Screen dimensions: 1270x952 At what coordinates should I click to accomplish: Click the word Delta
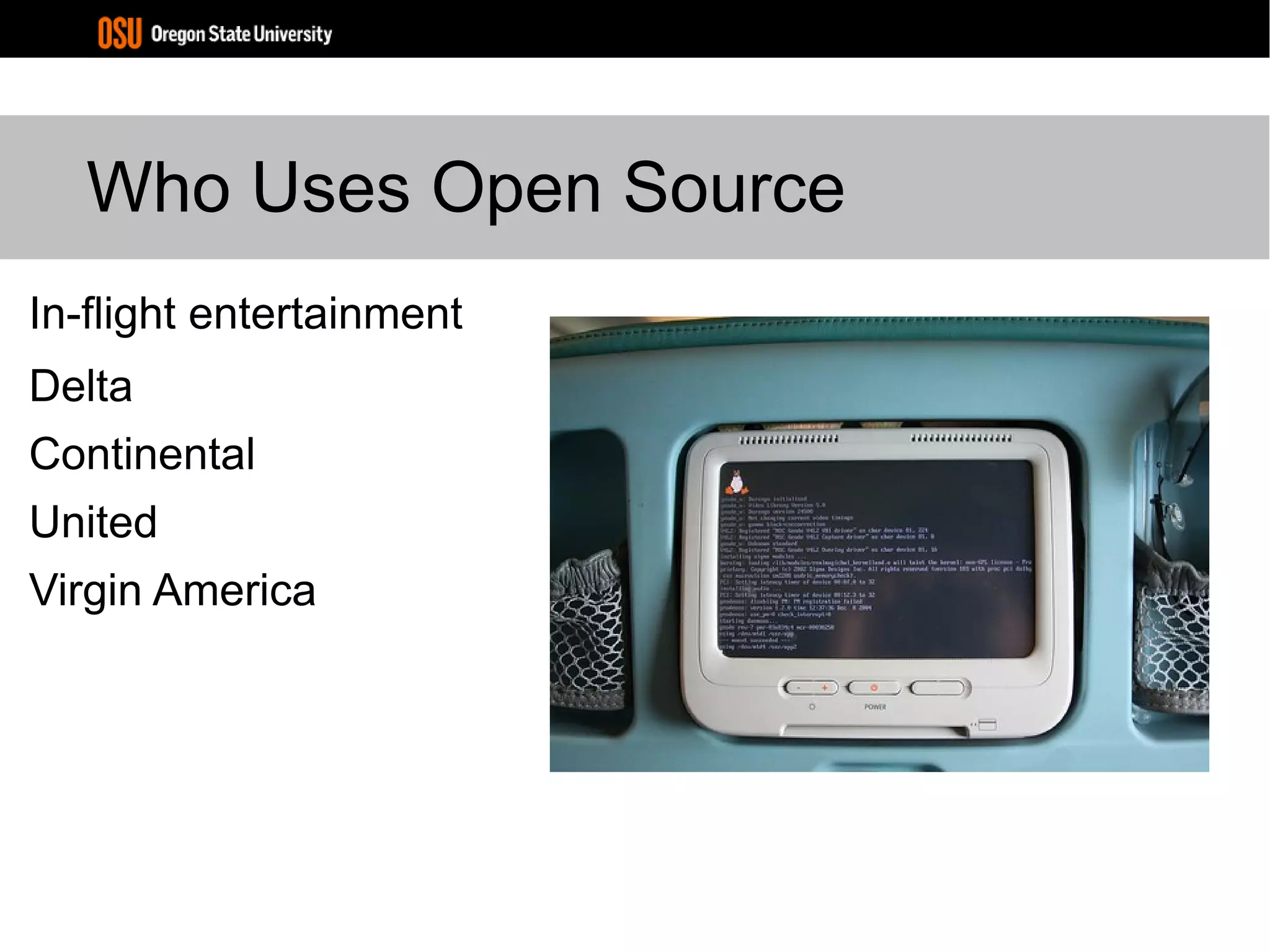pos(81,386)
